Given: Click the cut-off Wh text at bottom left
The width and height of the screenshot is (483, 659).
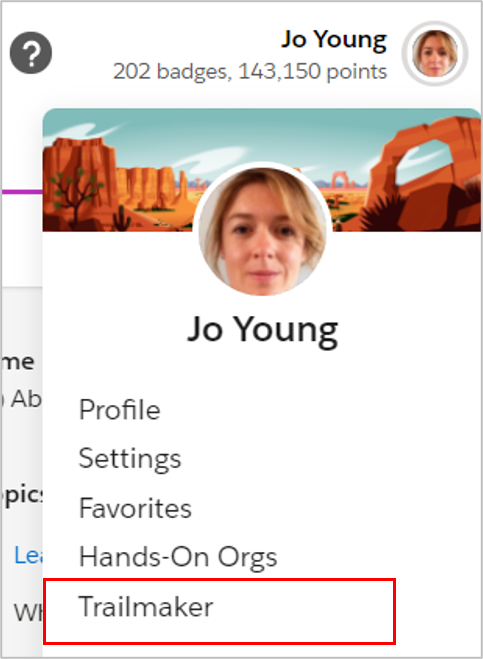Looking at the screenshot, I should [28, 613].
